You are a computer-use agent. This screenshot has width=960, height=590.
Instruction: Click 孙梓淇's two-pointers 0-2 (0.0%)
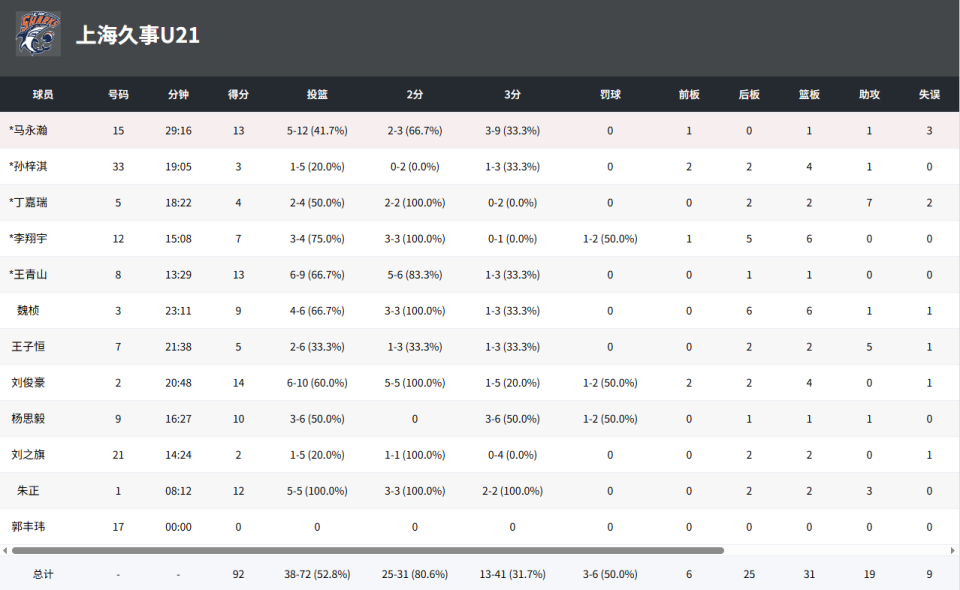click(414, 166)
